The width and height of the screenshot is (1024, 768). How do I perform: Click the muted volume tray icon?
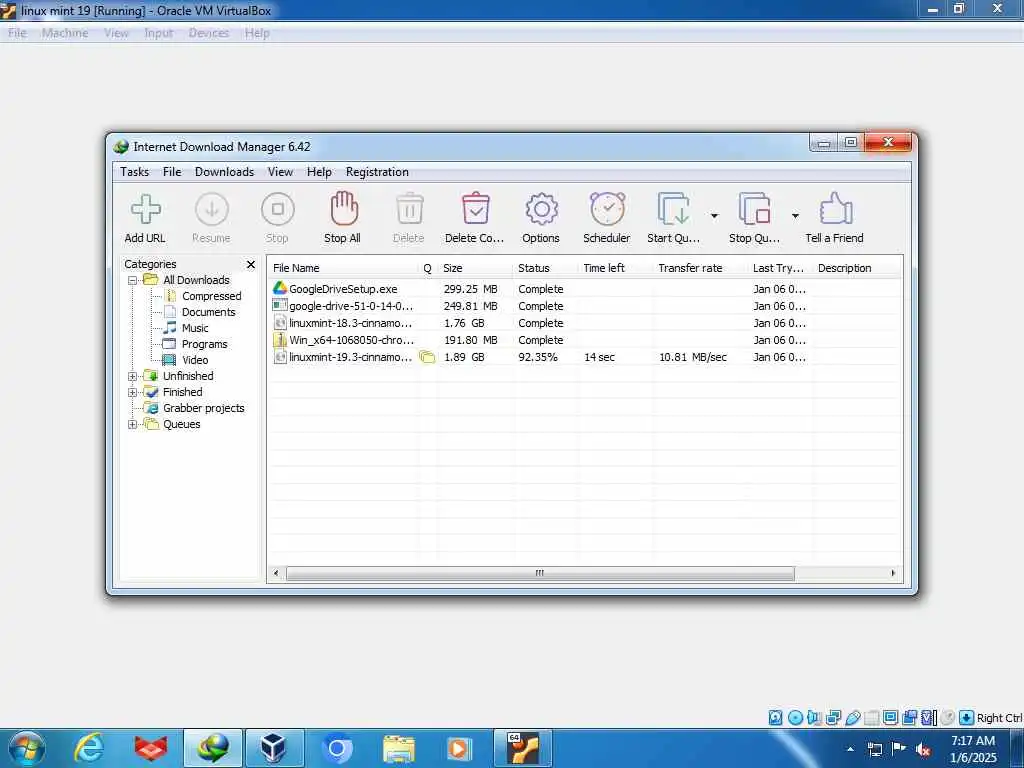pos(923,749)
